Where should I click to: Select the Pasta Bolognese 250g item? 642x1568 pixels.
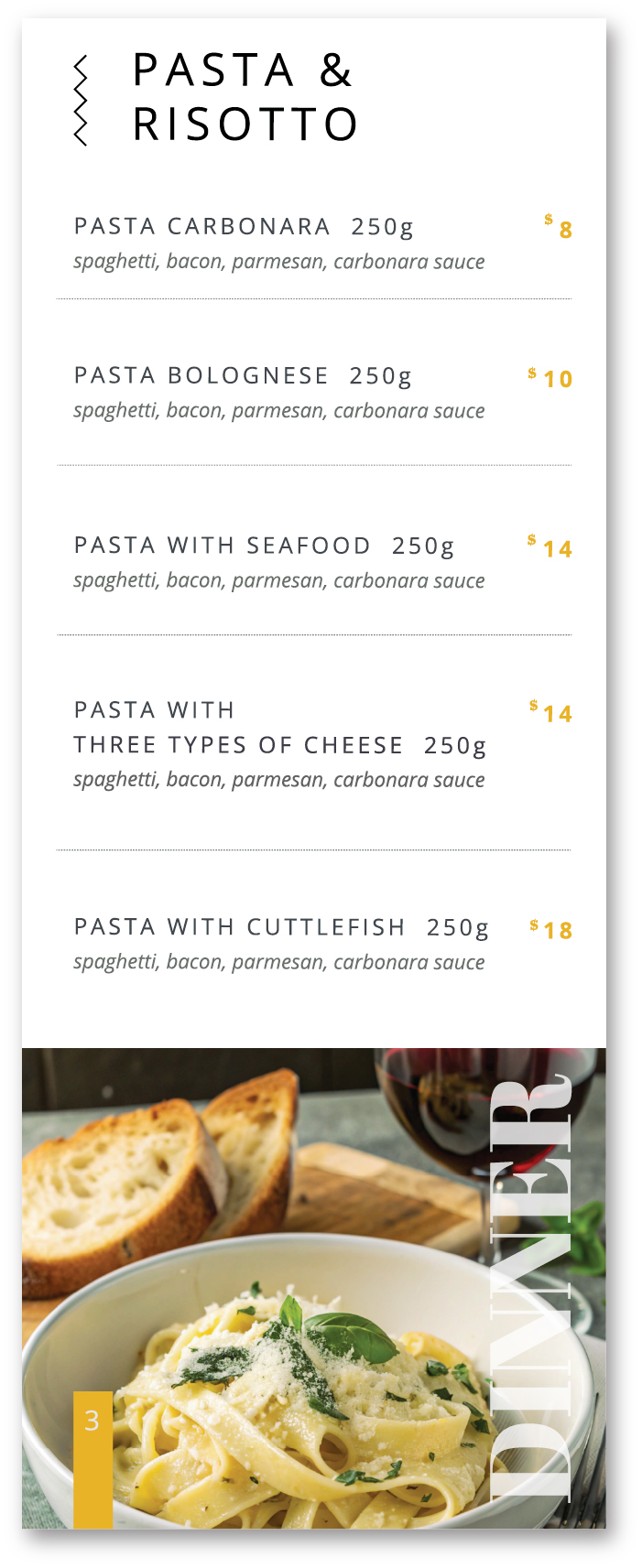tap(243, 375)
